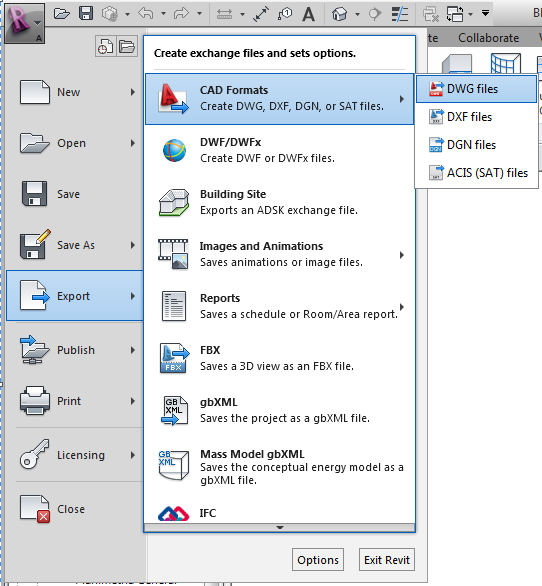Viewport: 542px width, 586px height.
Task: Toggle the Thin Lines icon
Action: coord(399,14)
